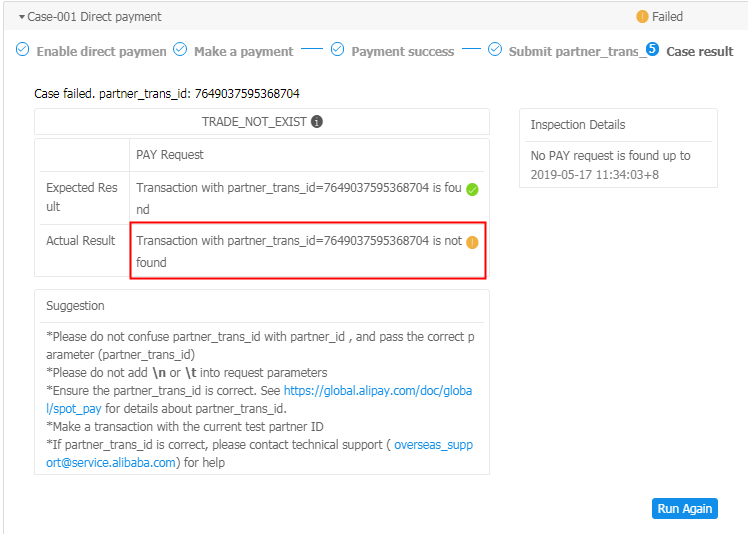Click the Make a payment step checkmark
This screenshot has width=748, height=534.
click(180, 50)
